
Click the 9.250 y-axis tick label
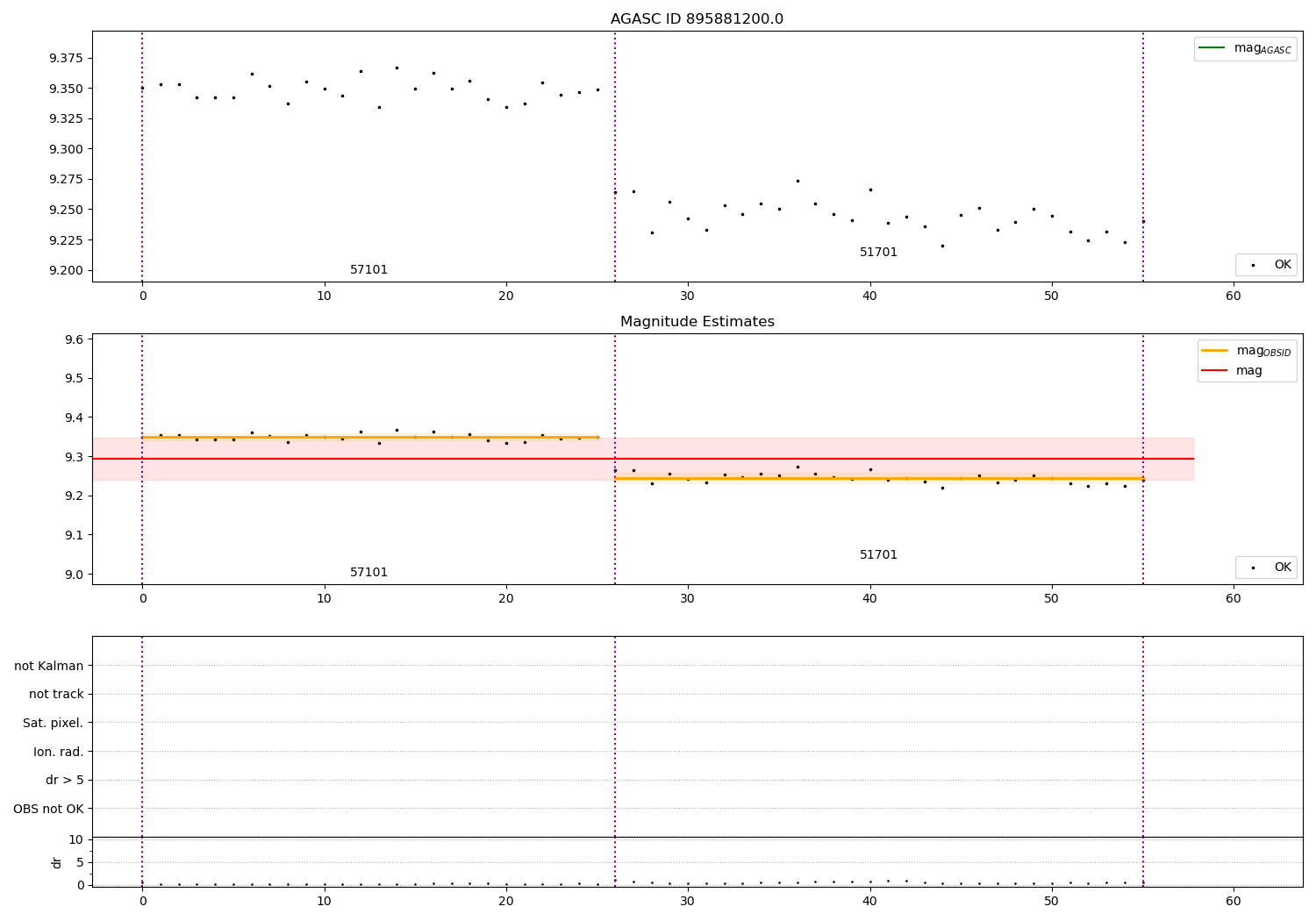click(x=67, y=210)
